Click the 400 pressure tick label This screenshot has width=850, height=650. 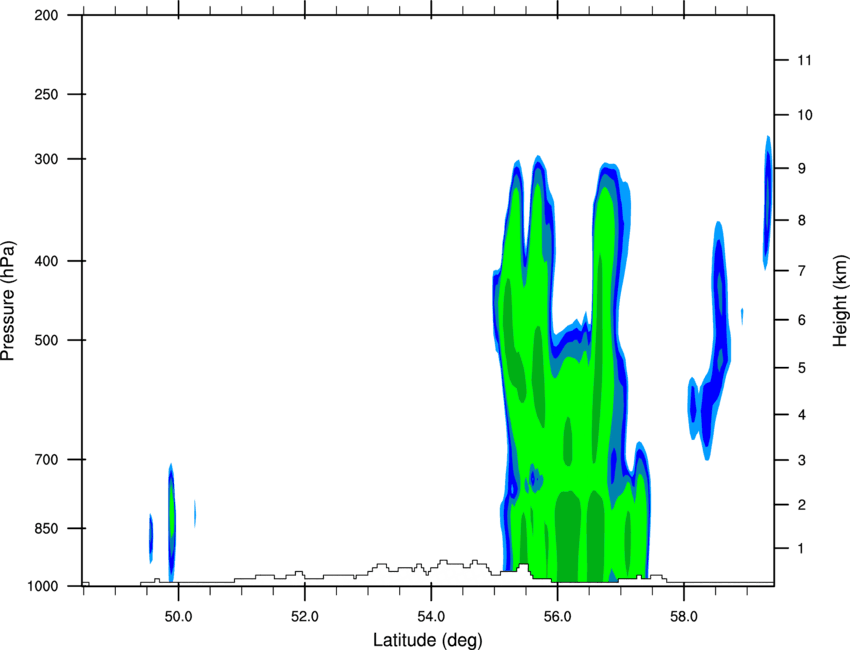[x=46, y=261]
